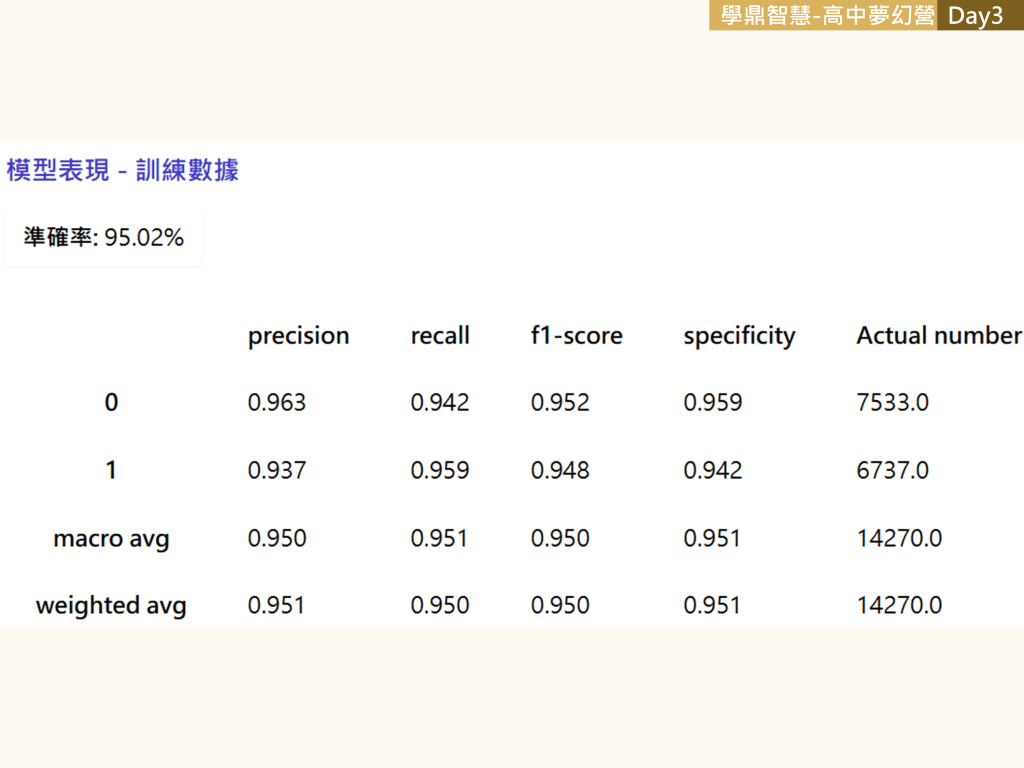Click the macro avg row label
The width and height of the screenshot is (1024, 768).
(111, 539)
